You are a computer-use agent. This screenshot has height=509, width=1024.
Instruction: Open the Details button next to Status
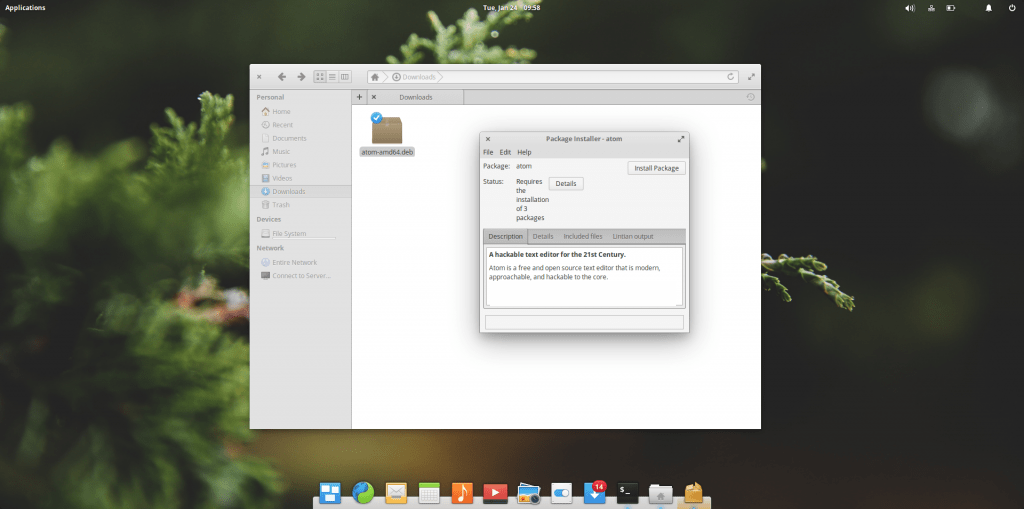(566, 183)
